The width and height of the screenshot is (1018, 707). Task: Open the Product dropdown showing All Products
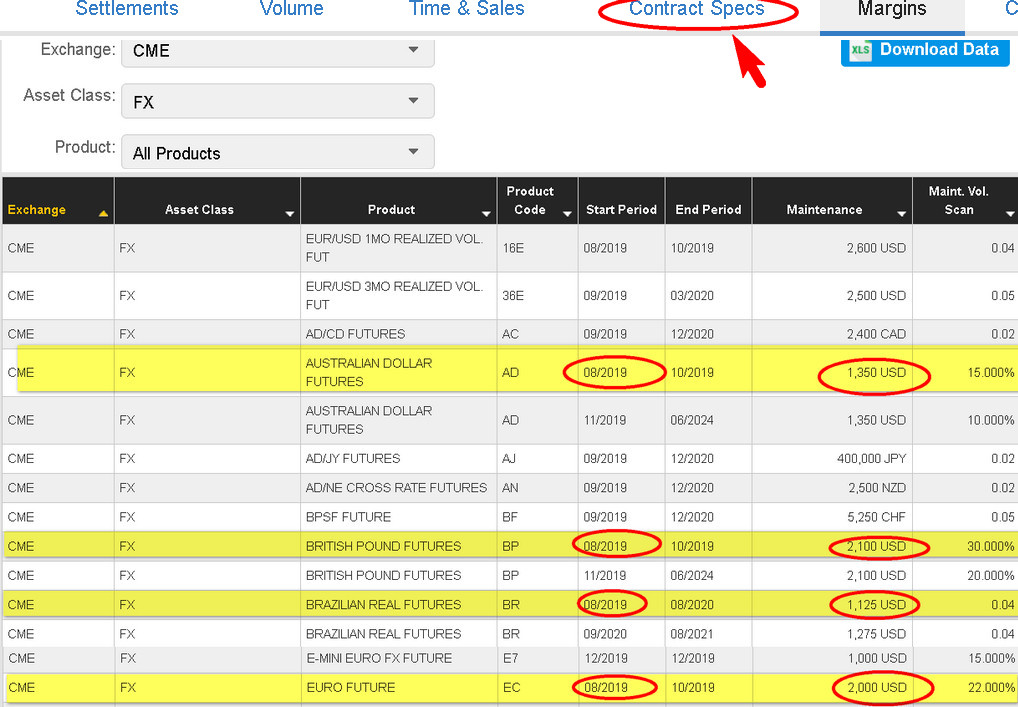(277, 153)
